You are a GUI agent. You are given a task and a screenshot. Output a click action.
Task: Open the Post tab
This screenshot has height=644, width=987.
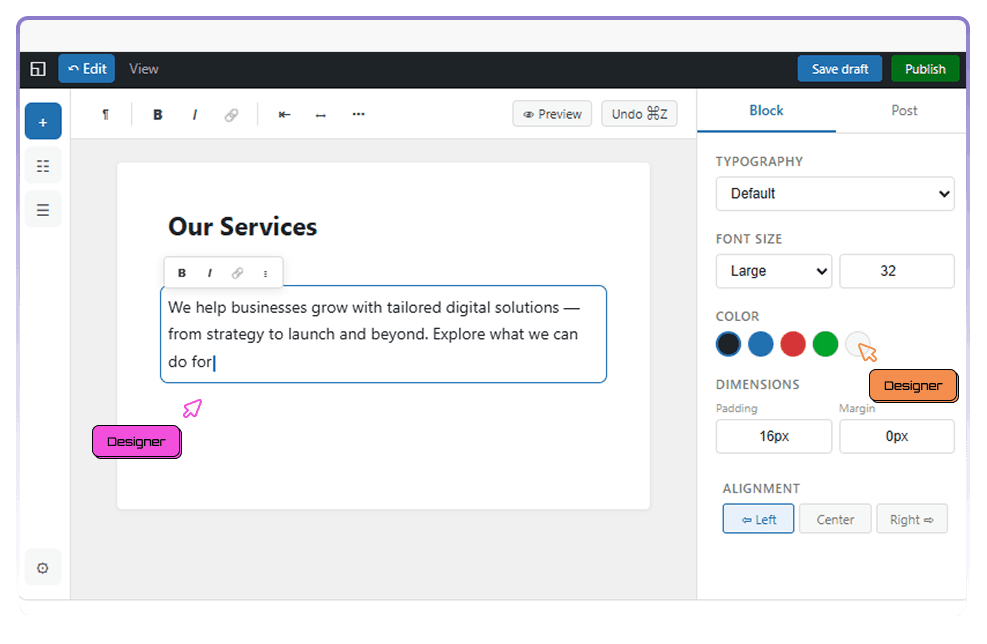(x=904, y=111)
